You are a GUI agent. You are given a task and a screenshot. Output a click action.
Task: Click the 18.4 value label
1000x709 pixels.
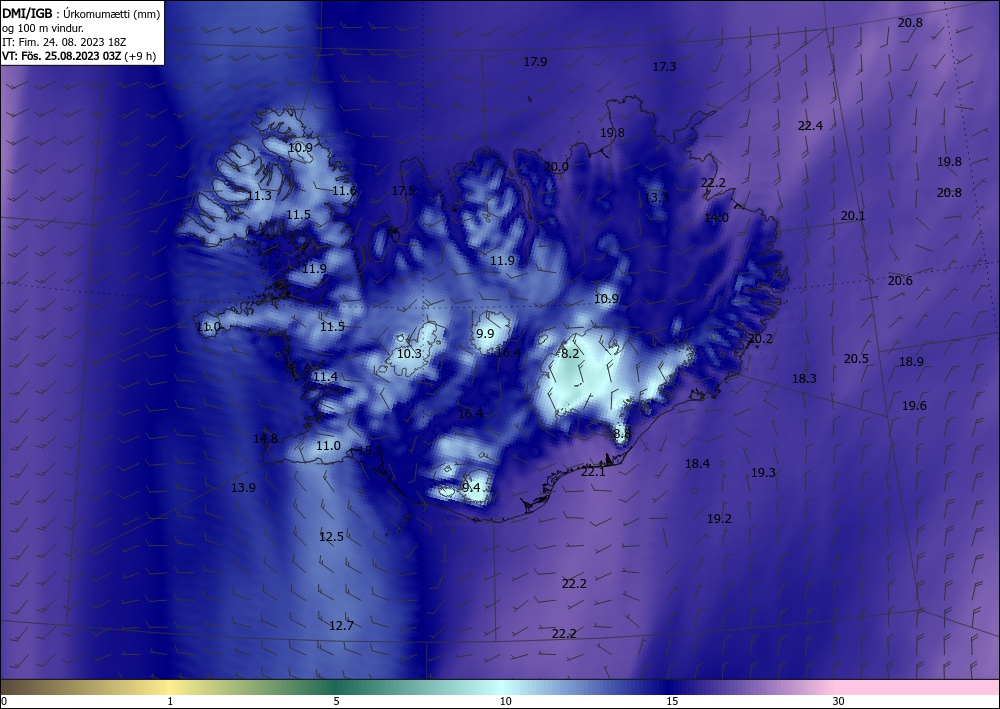(x=697, y=464)
